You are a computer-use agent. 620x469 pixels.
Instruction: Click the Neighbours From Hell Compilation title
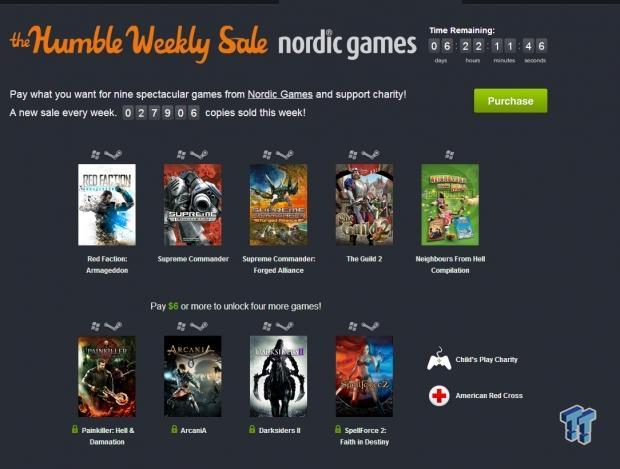point(450,265)
